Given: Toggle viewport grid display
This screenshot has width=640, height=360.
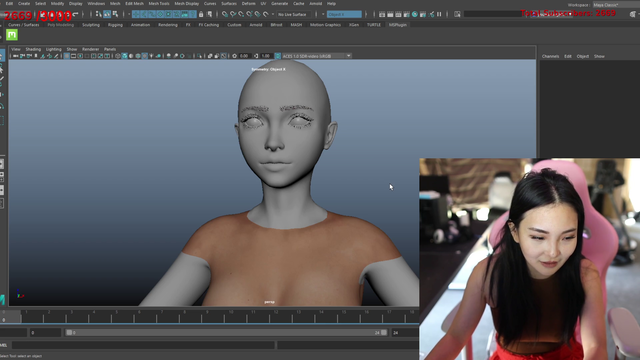Looking at the screenshot, I should tap(67, 56).
